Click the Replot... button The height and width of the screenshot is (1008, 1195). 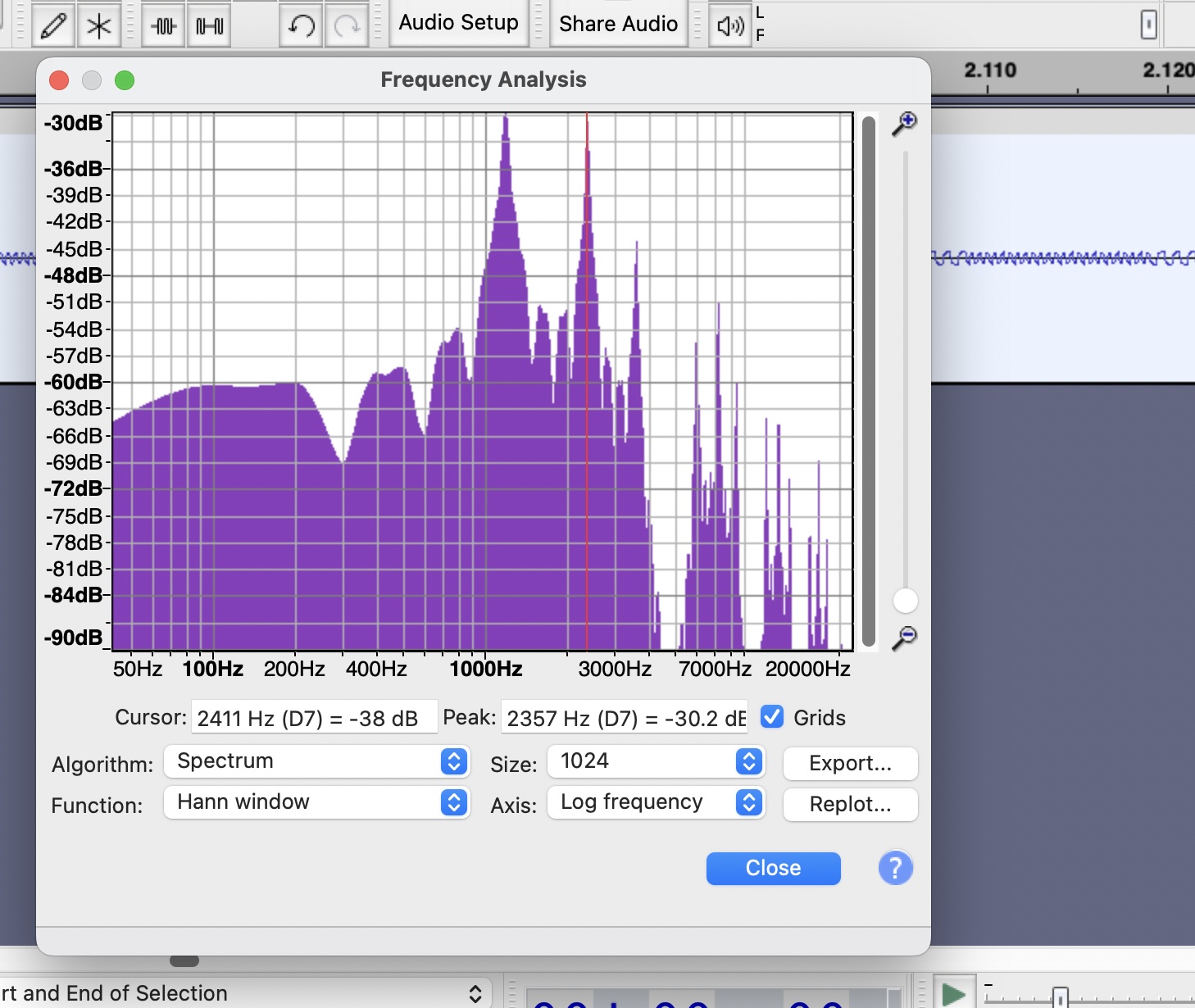click(851, 804)
